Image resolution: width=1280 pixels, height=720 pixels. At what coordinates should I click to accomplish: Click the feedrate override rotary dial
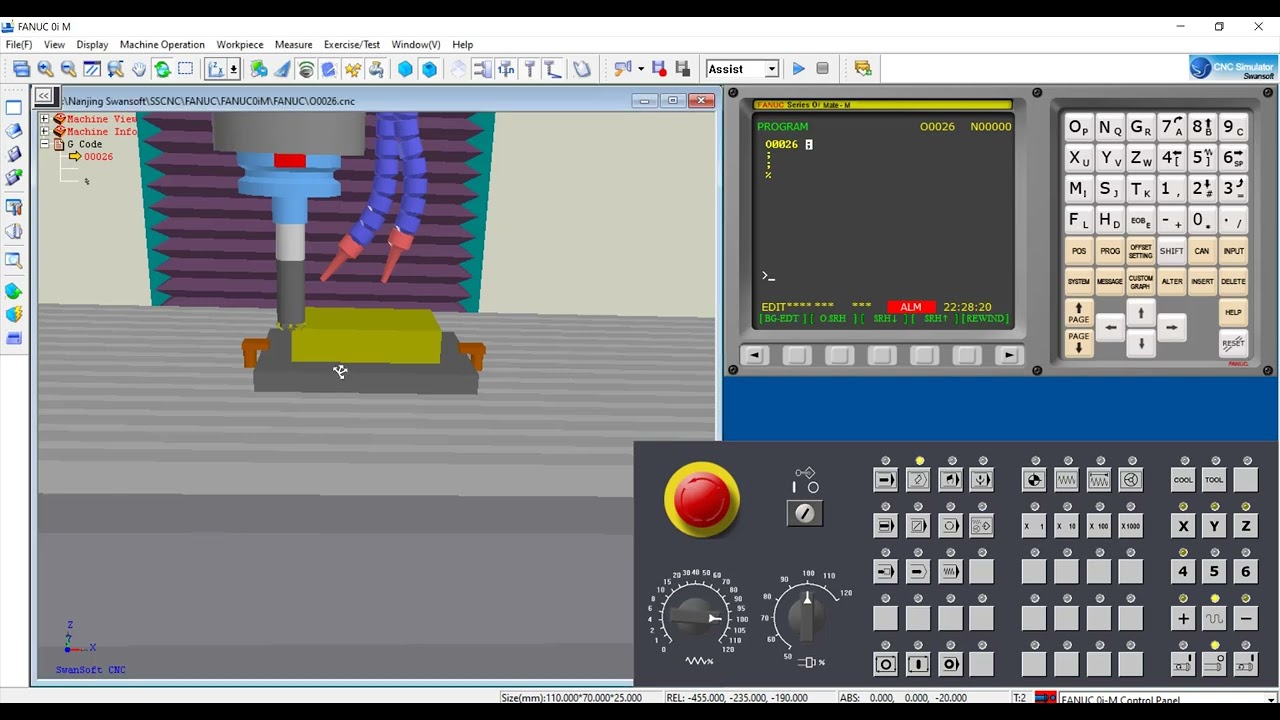pyautogui.click(x=696, y=617)
